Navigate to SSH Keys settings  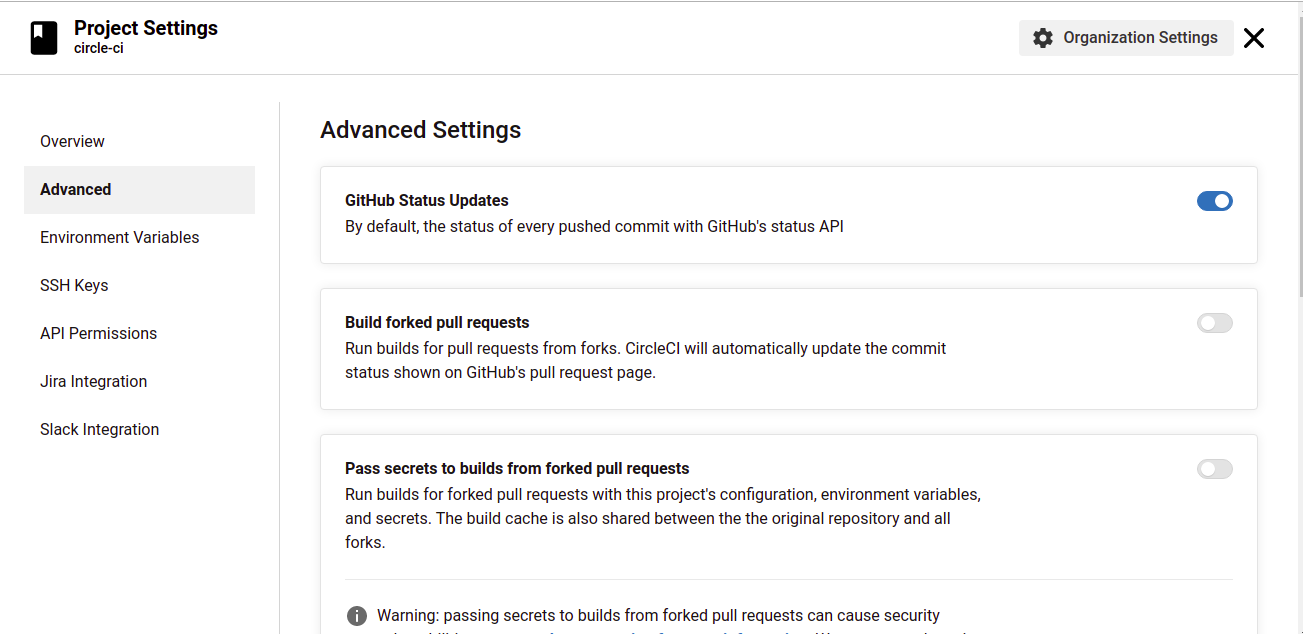(x=74, y=286)
